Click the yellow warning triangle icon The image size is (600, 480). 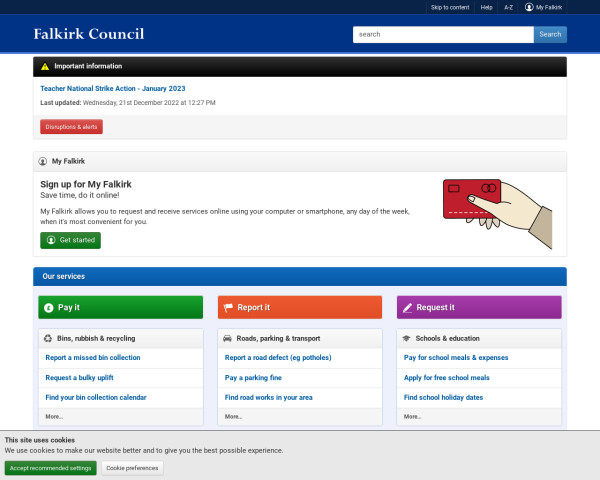click(45, 67)
